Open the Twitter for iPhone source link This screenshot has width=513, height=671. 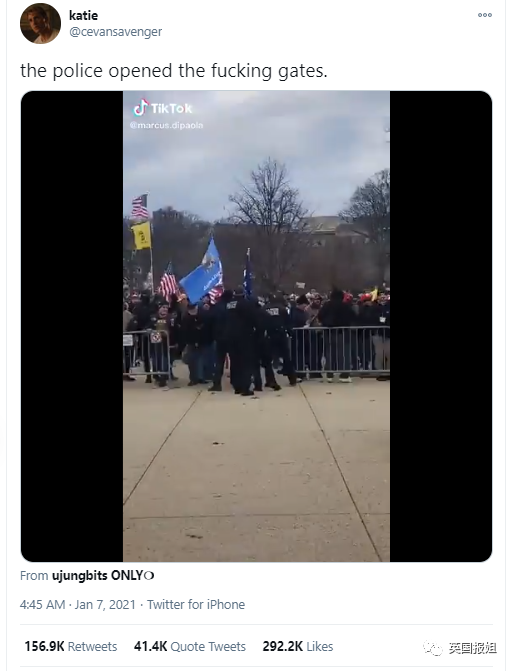coord(196,605)
